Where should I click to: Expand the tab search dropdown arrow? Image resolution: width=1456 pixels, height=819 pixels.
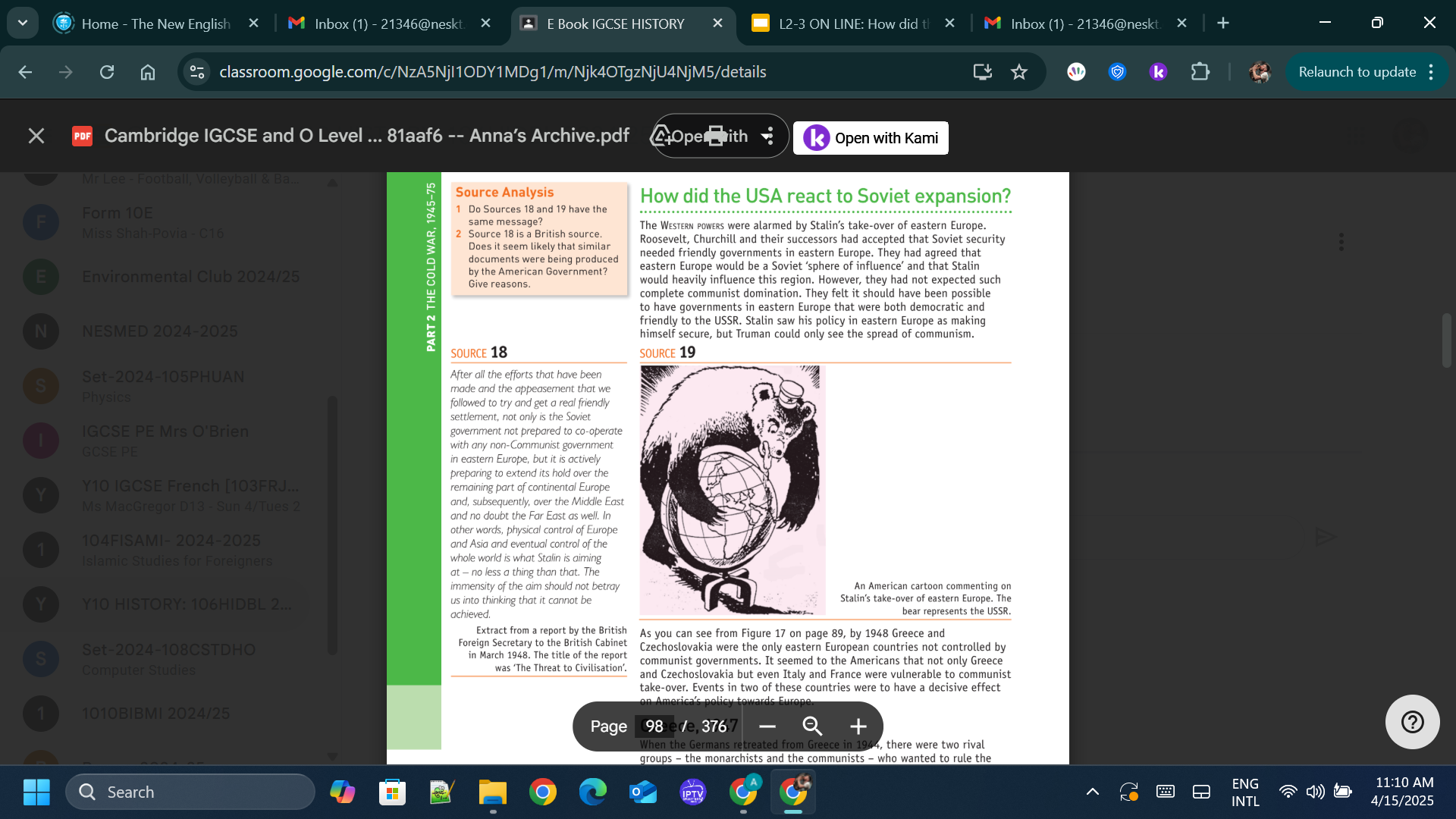tap(22, 23)
